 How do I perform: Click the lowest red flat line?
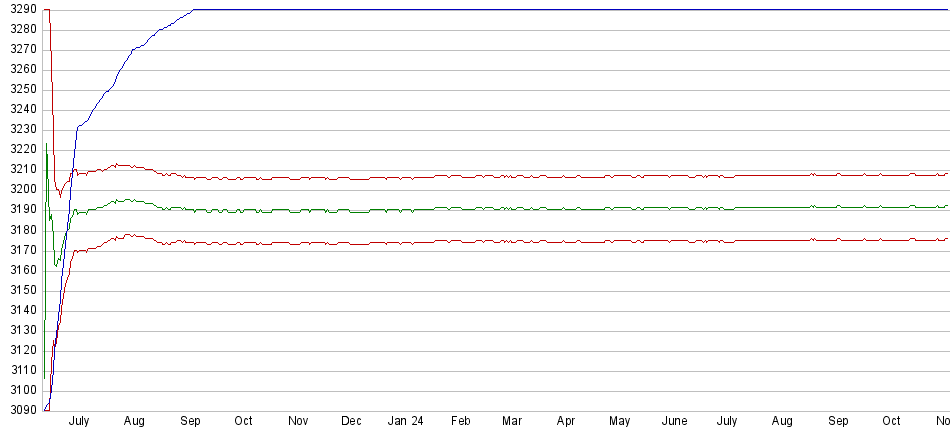pos(500,242)
